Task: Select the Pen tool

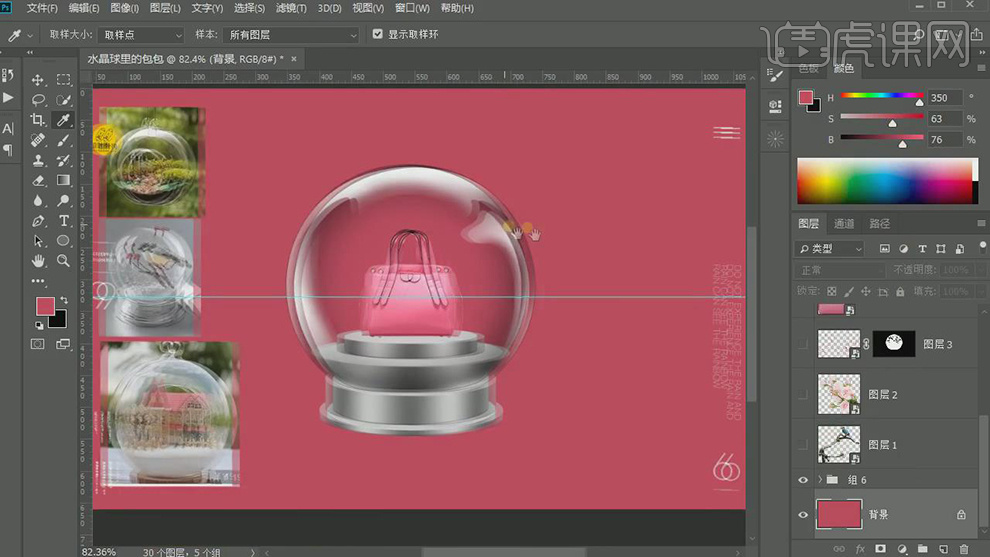Action: (x=38, y=221)
